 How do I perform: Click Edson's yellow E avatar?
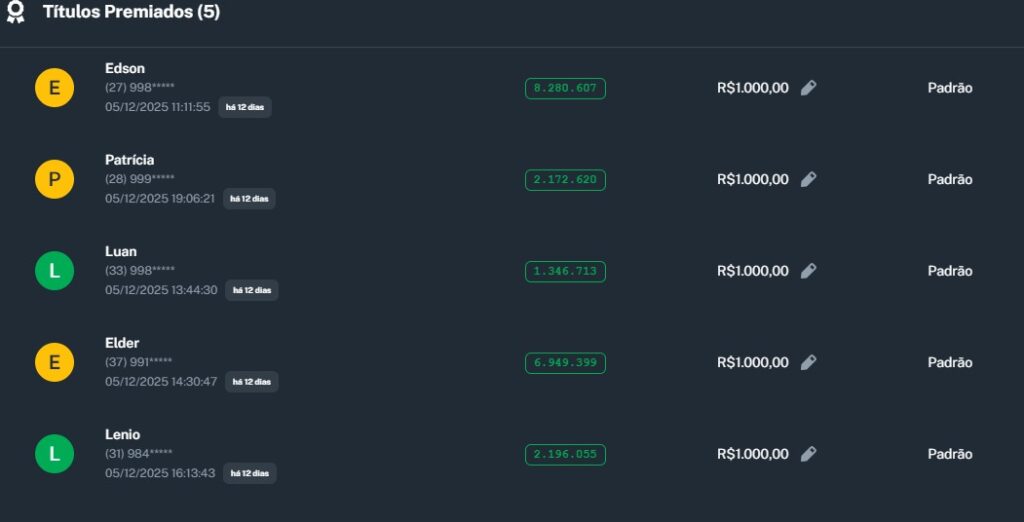54,88
